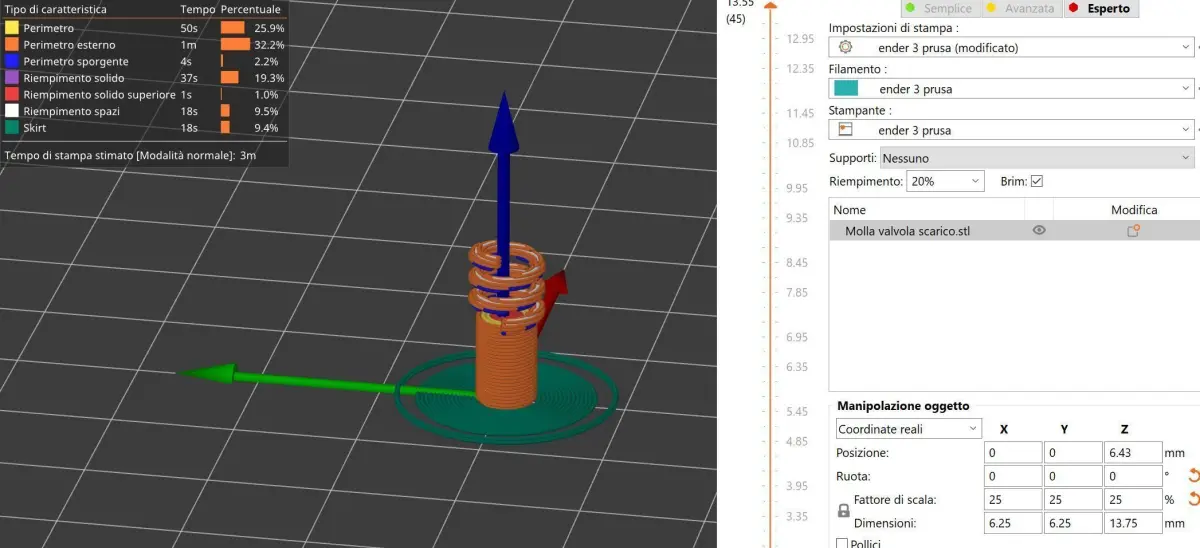Viewport: 1200px width, 548px height.
Task: Toggle the scale factor lock icon
Action: (x=843, y=510)
